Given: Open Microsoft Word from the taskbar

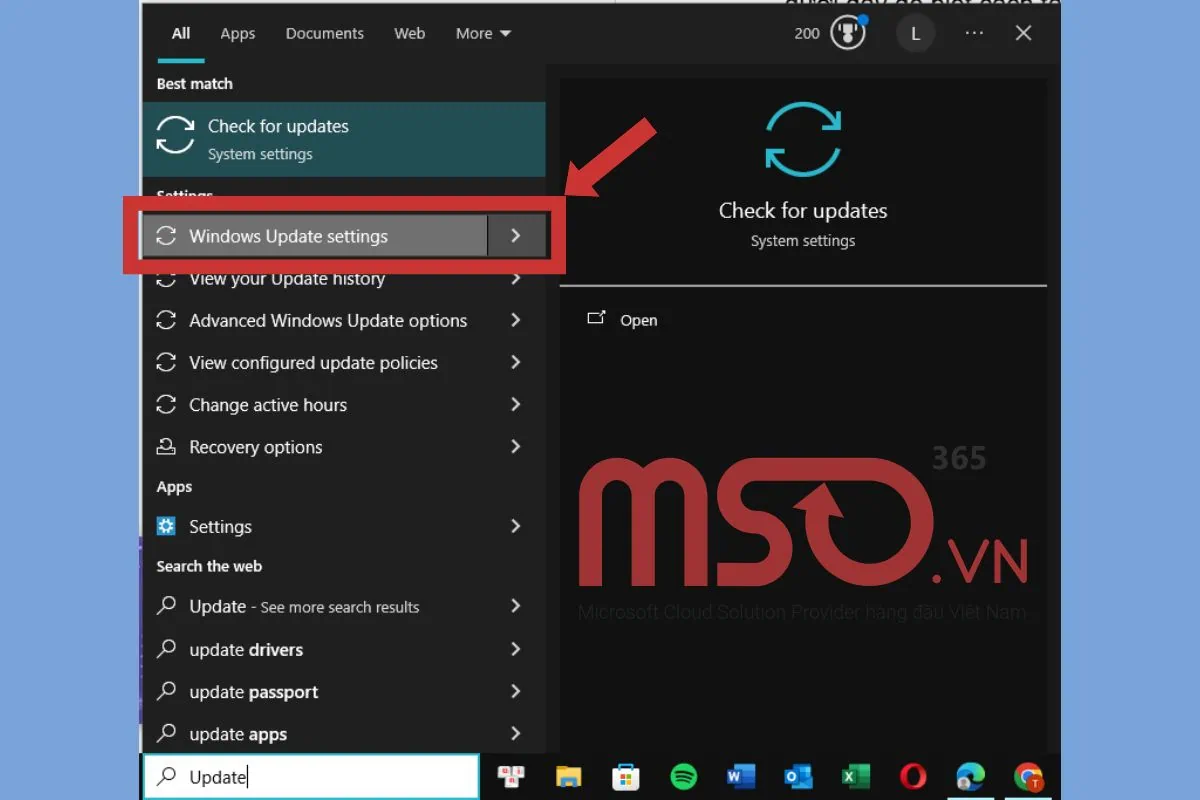Looking at the screenshot, I should 741,776.
